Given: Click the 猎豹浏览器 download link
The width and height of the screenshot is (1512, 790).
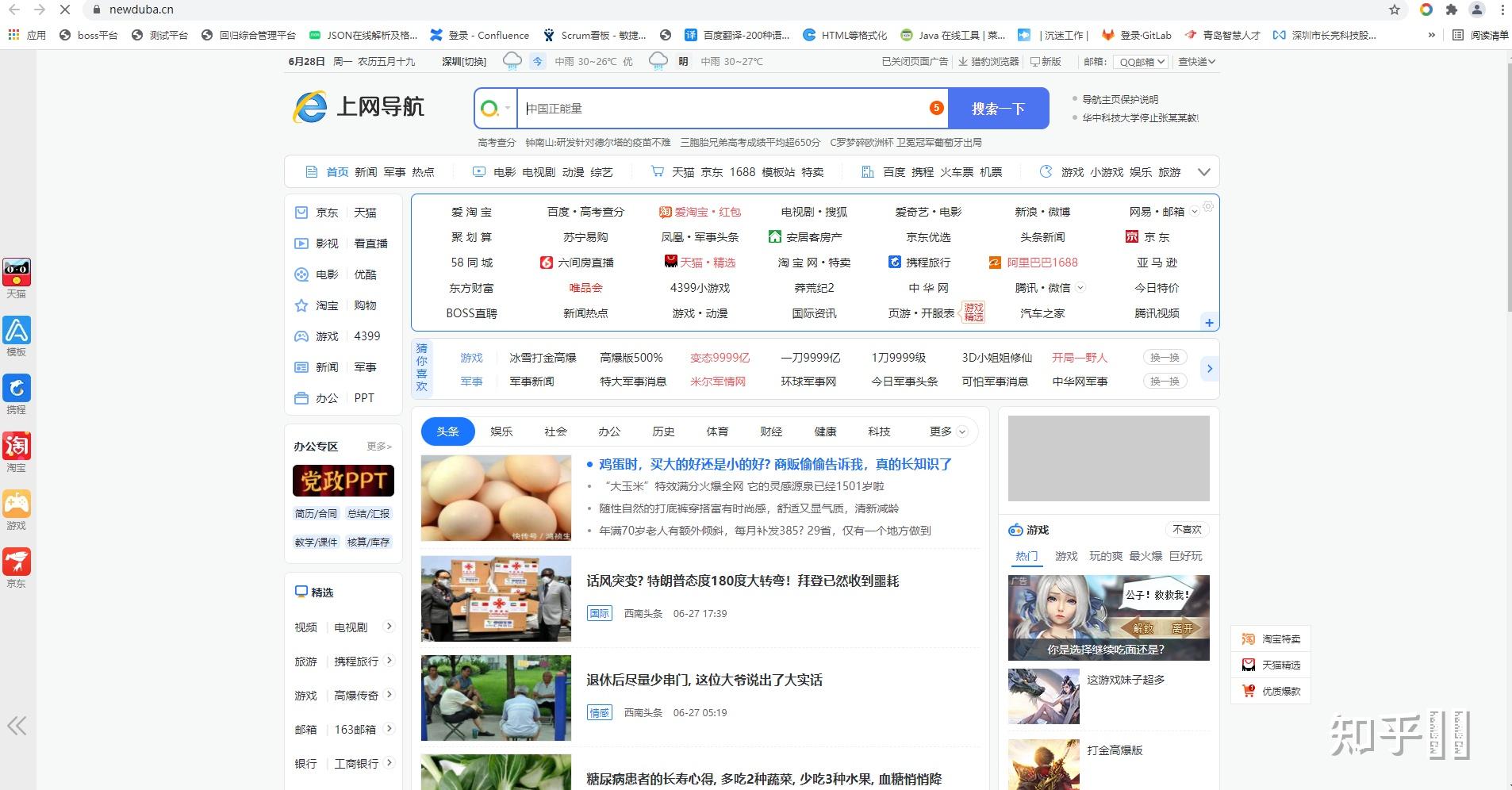Looking at the screenshot, I should (x=988, y=61).
